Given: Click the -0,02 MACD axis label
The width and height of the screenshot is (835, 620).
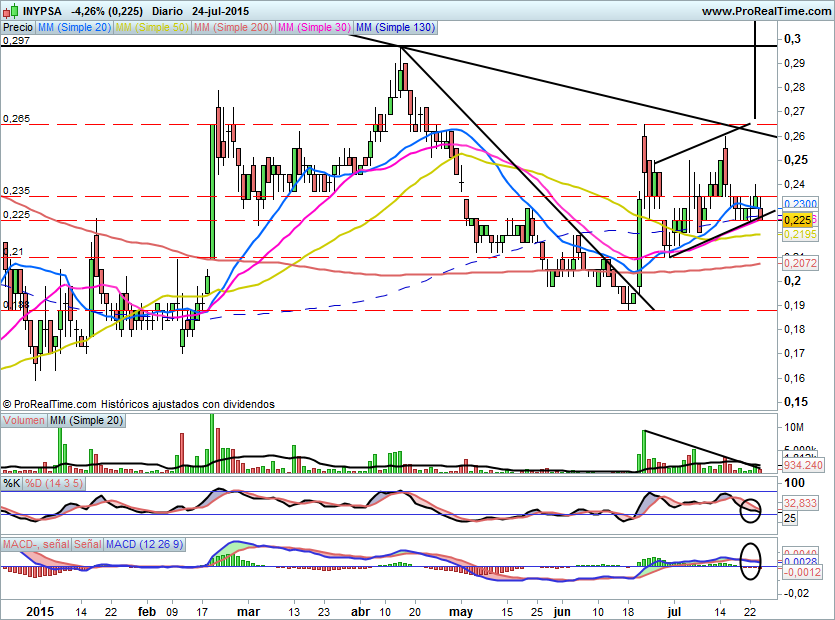Looking at the screenshot, I should tap(795, 593).
